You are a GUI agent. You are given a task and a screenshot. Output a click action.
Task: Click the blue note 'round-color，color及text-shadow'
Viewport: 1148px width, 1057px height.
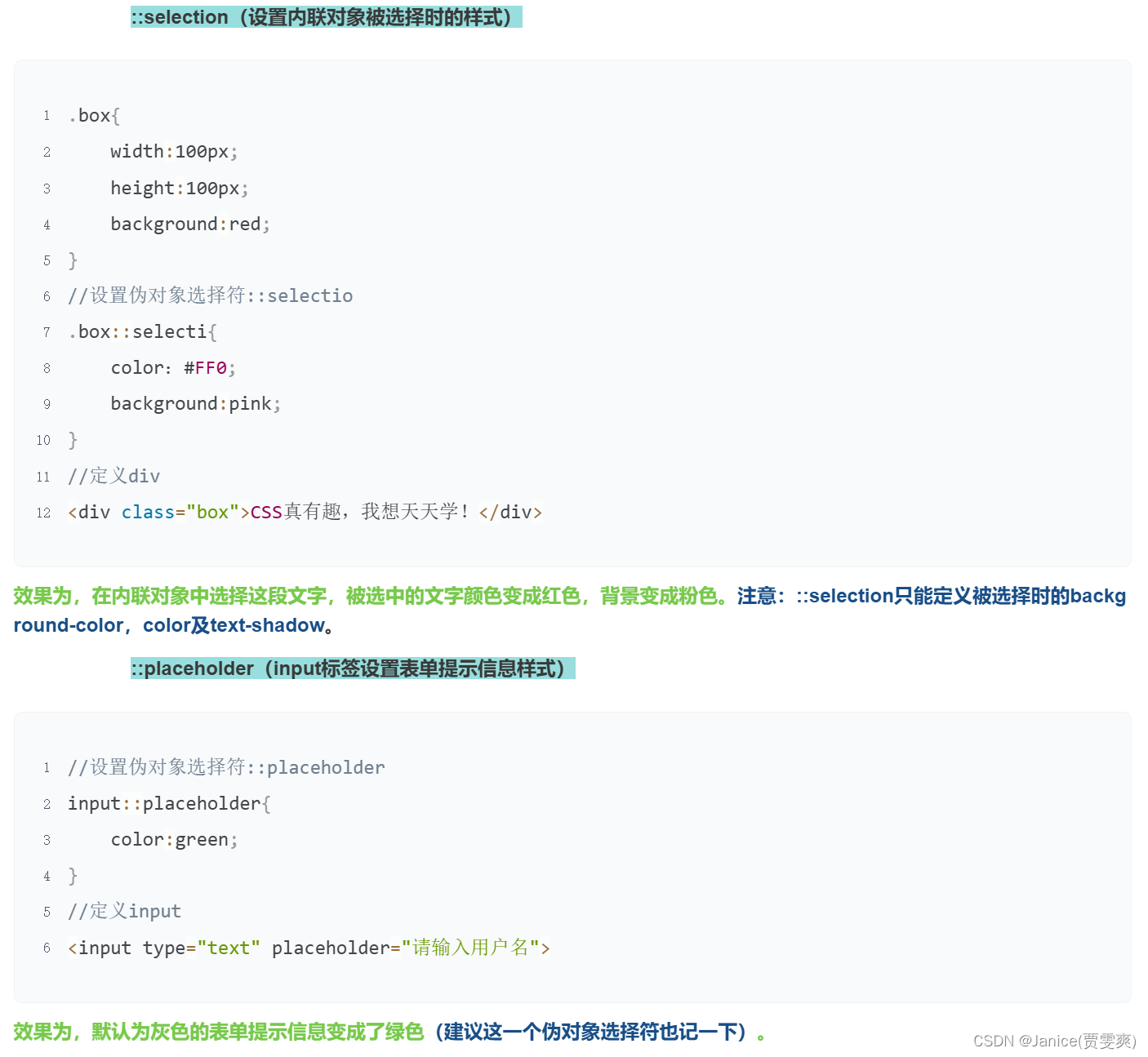(x=170, y=625)
